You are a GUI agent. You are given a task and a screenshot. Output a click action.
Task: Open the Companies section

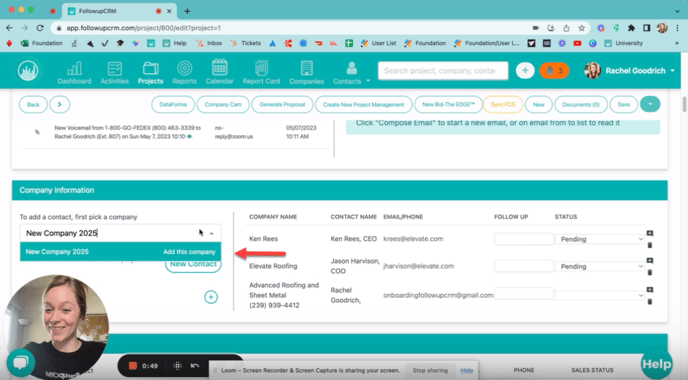tap(306, 73)
